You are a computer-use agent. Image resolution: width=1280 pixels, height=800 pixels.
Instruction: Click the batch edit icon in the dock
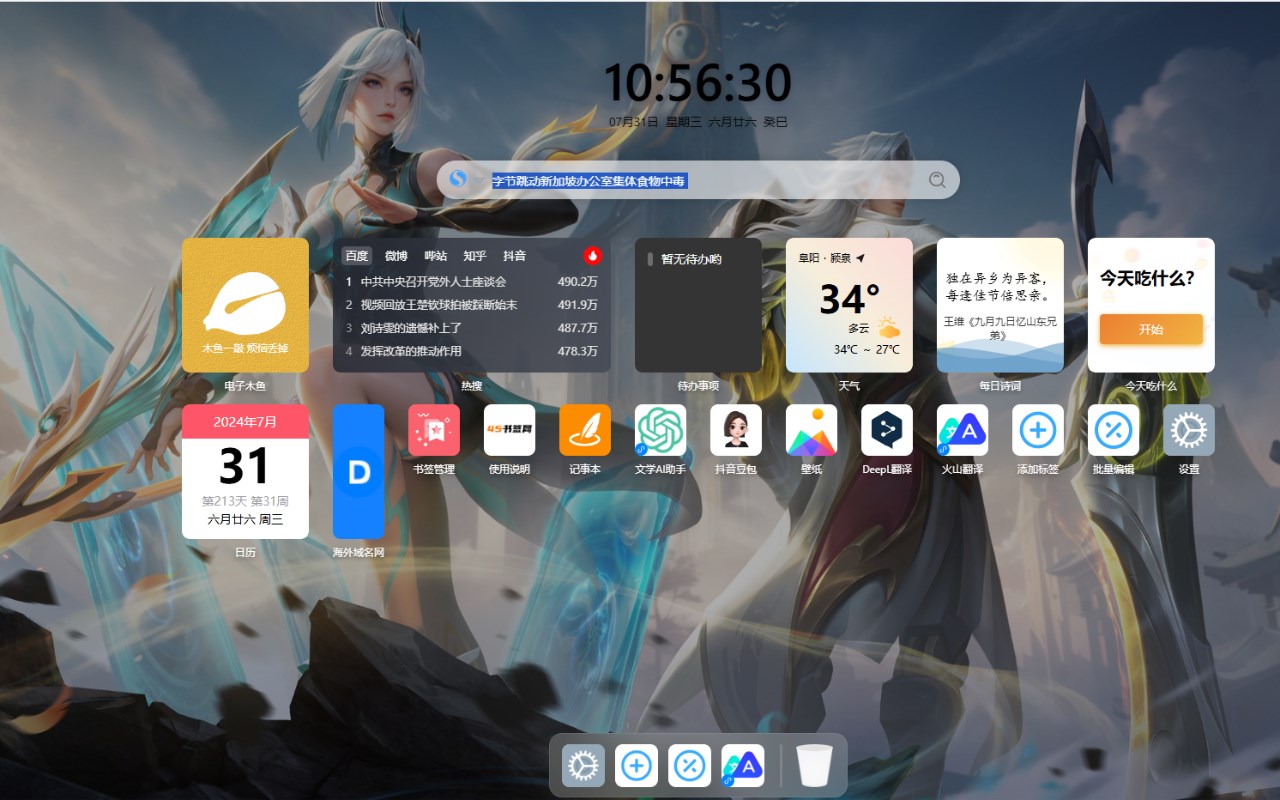[x=690, y=766]
